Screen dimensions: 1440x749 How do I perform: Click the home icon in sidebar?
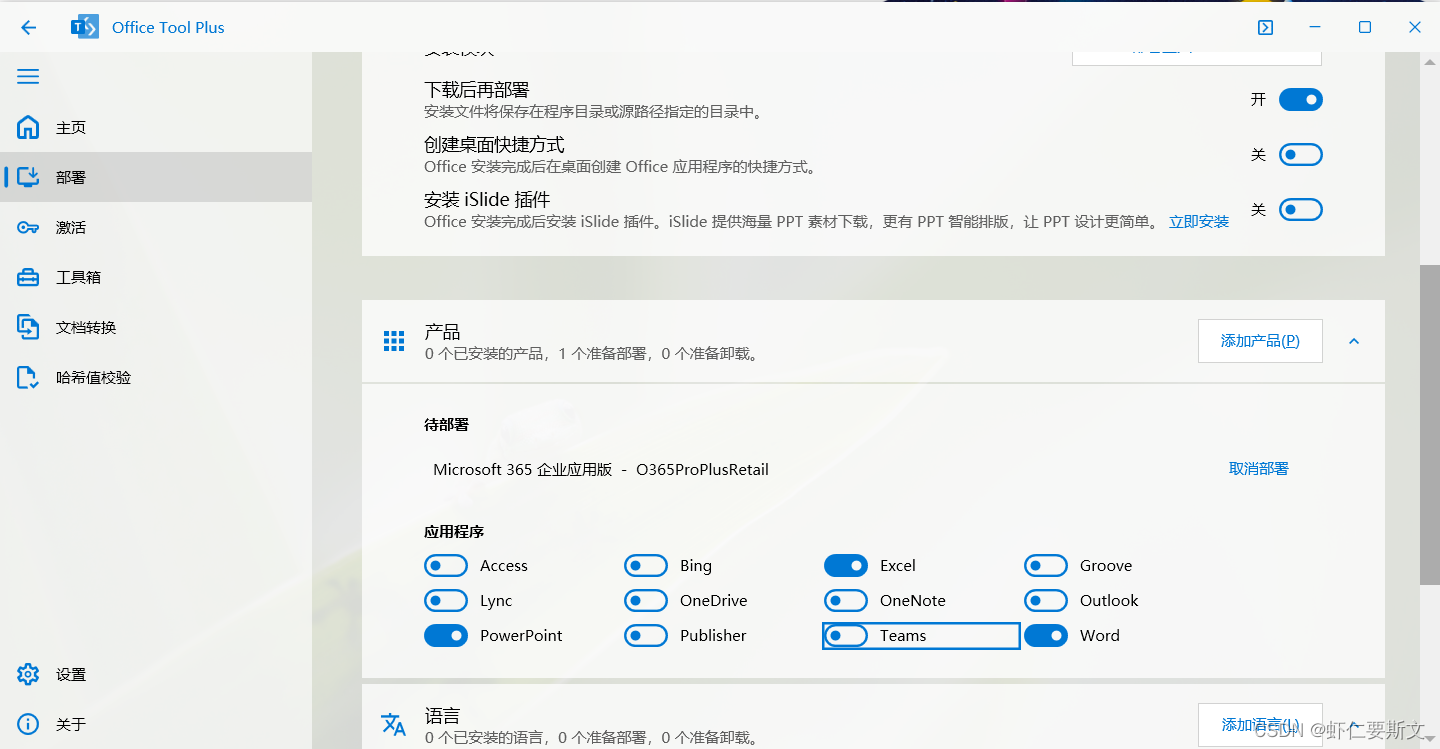[28, 127]
